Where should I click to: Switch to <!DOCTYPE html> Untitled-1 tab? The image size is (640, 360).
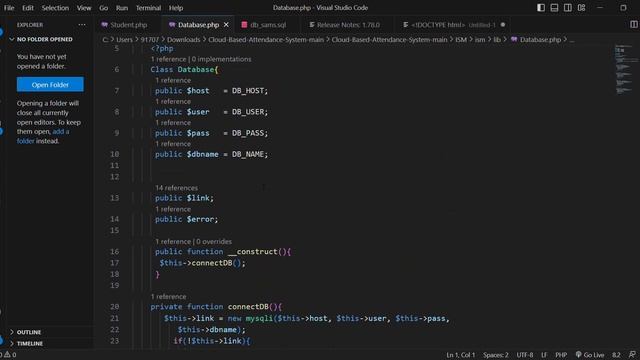453,25
